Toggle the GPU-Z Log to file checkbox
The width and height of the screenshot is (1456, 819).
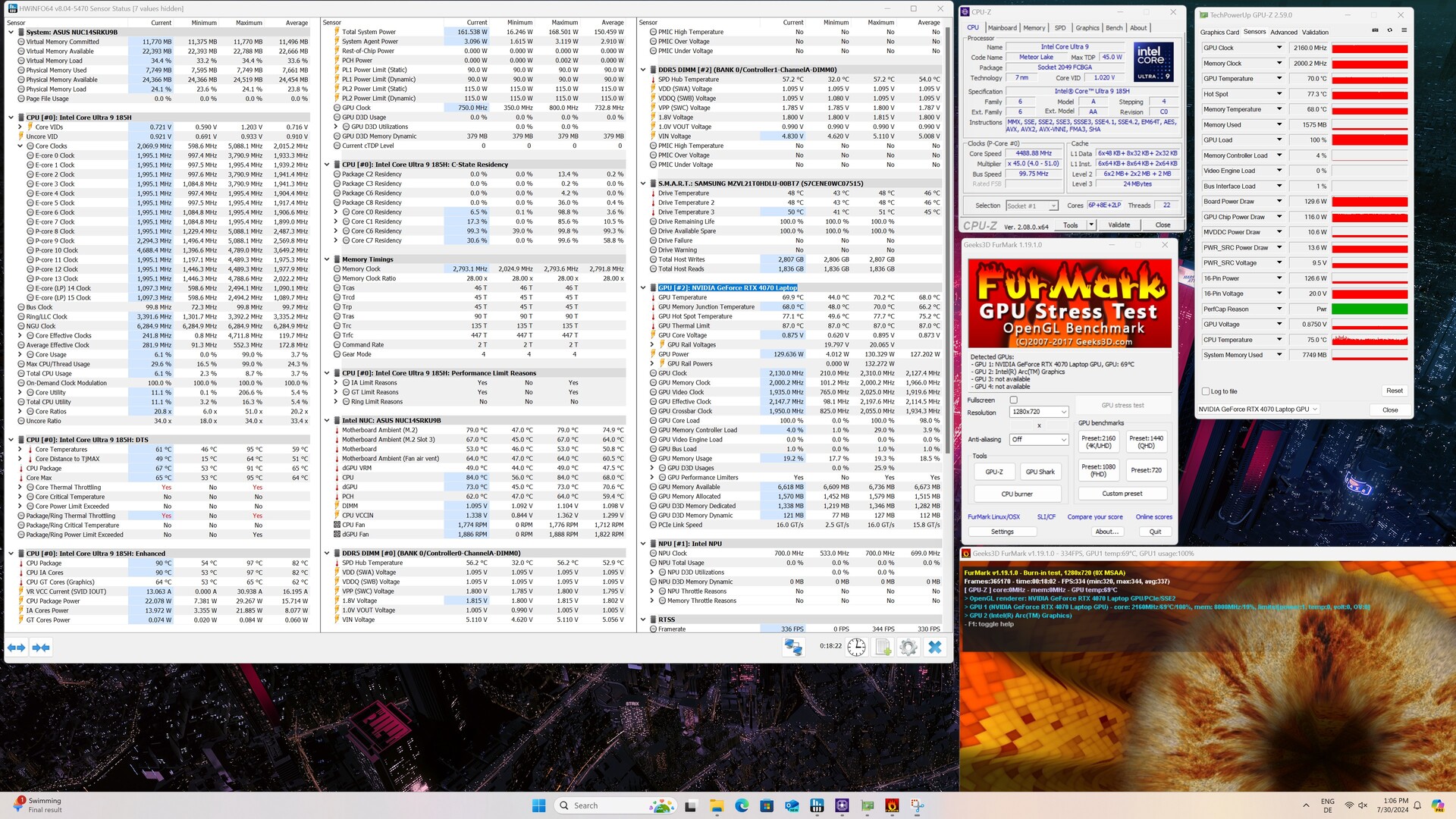tap(1206, 391)
